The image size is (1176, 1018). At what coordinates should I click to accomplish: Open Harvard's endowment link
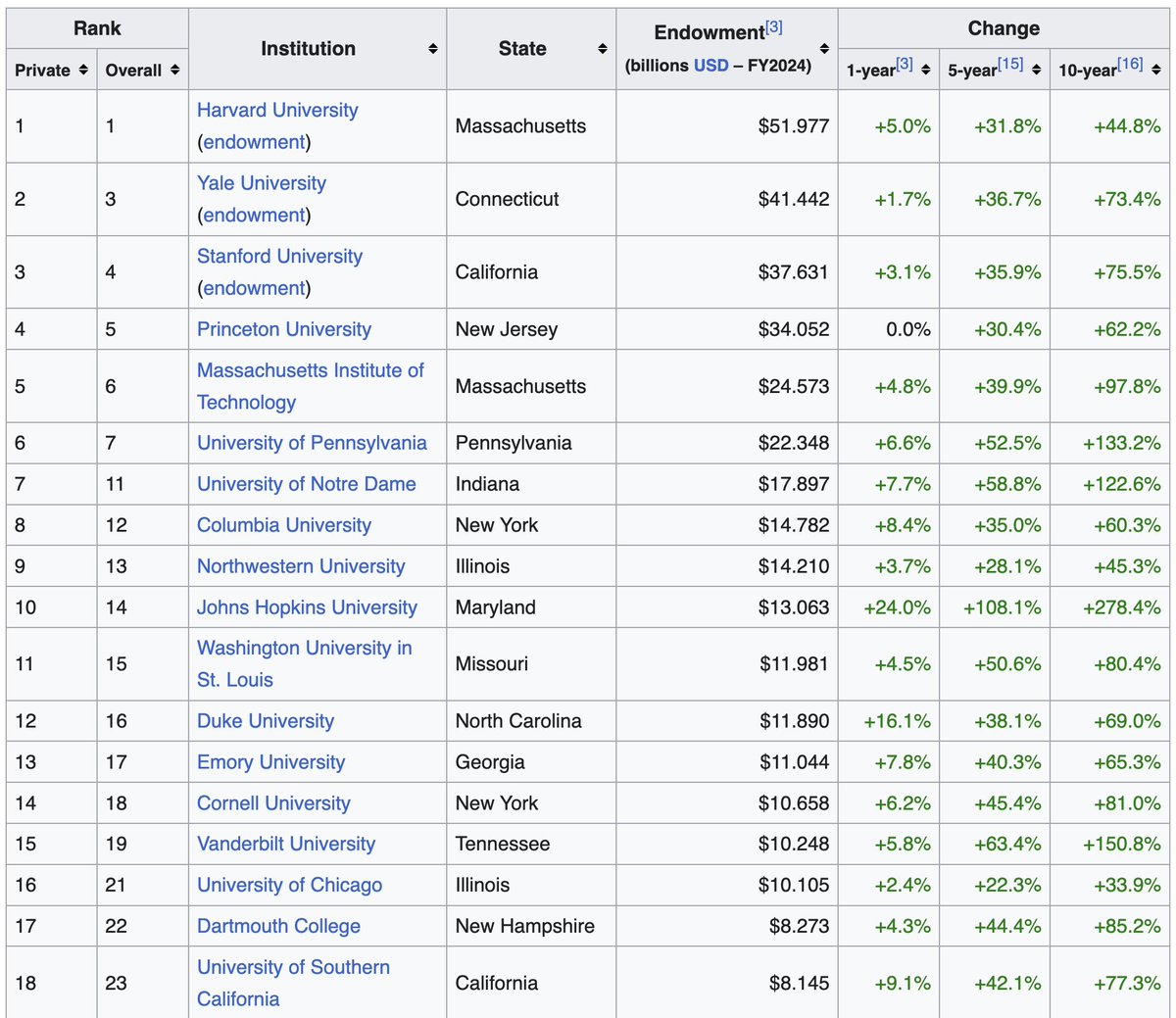click(254, 142)
